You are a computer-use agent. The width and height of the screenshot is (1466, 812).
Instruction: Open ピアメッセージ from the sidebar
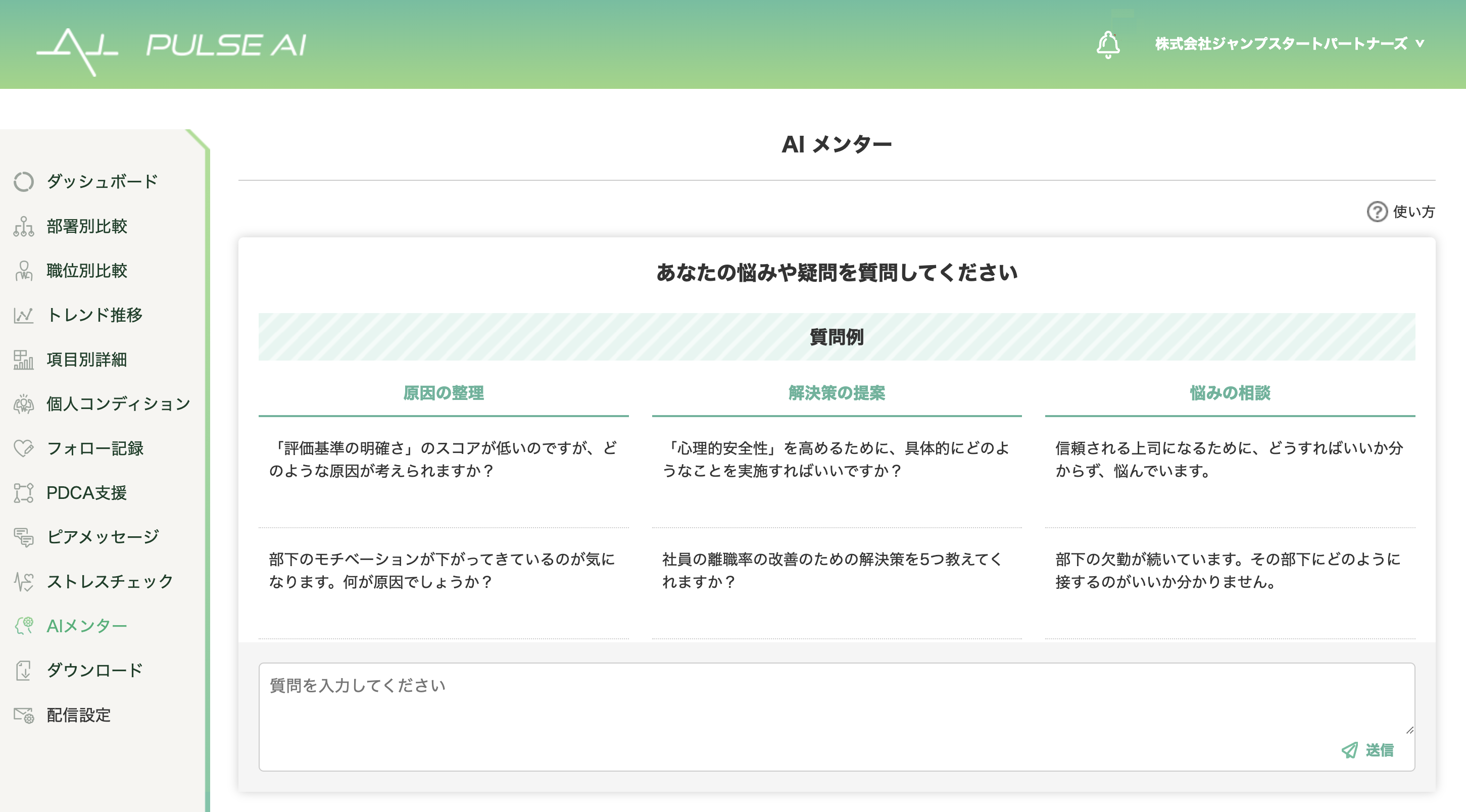[x=103, y=537]
